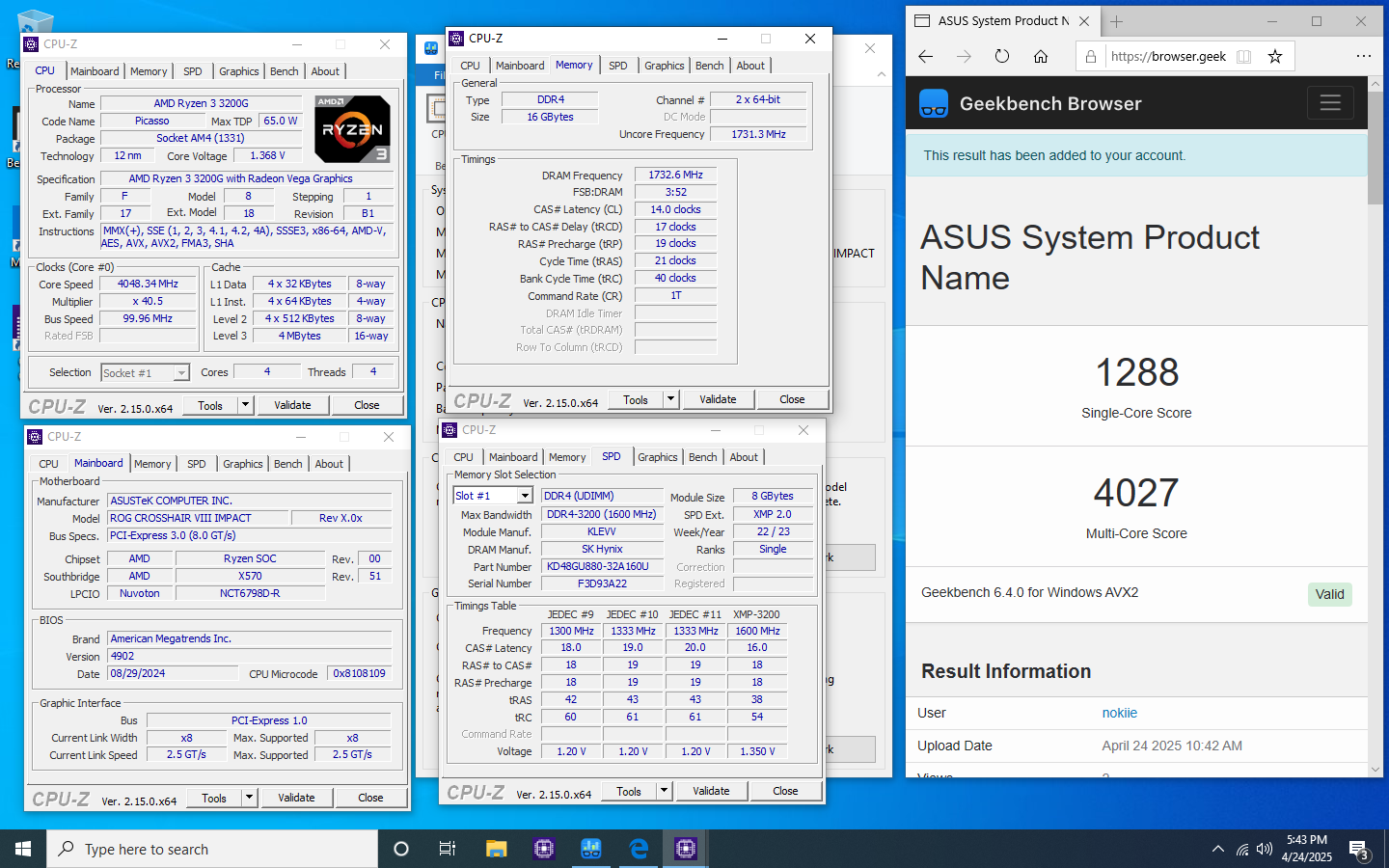
Task: Expand the Socket #1 selection dropdown
Action: pos(180,373)
